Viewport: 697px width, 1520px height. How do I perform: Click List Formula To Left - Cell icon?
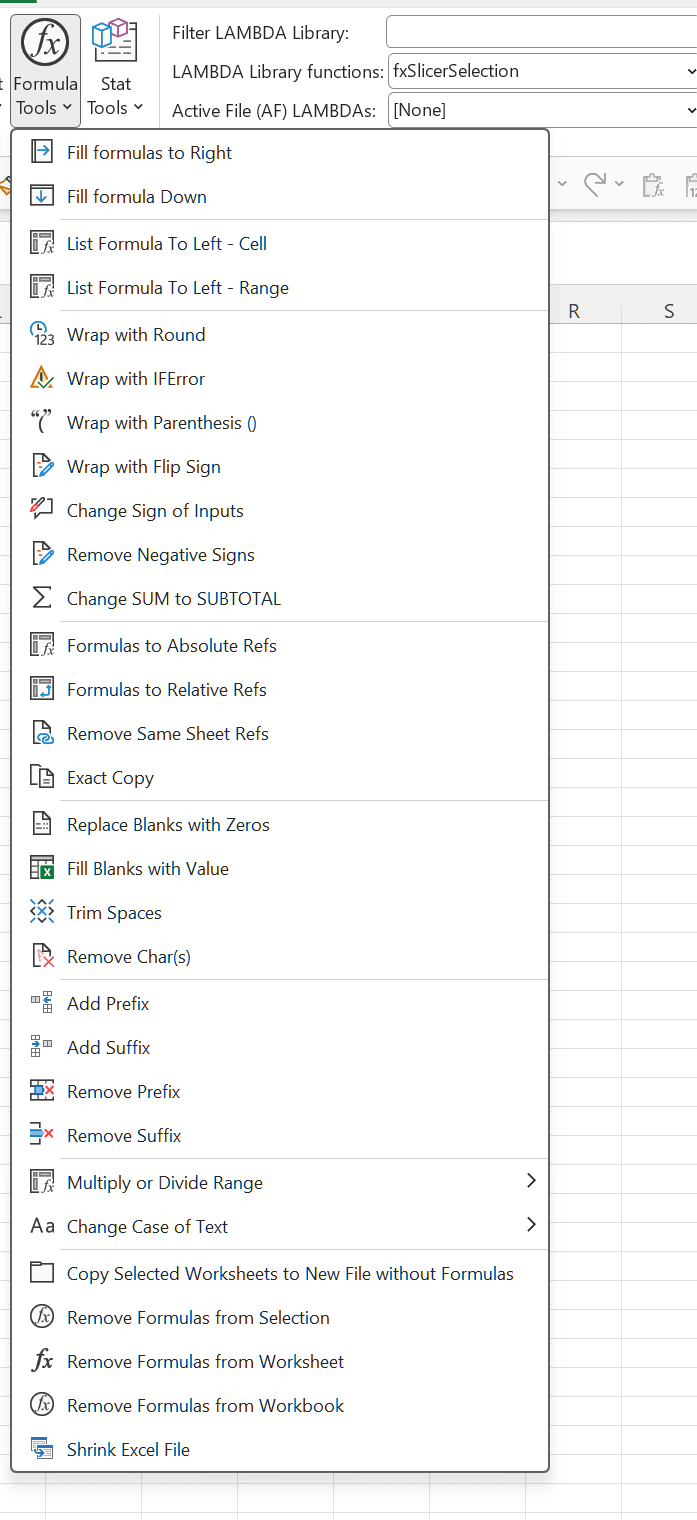coord(42,243)
